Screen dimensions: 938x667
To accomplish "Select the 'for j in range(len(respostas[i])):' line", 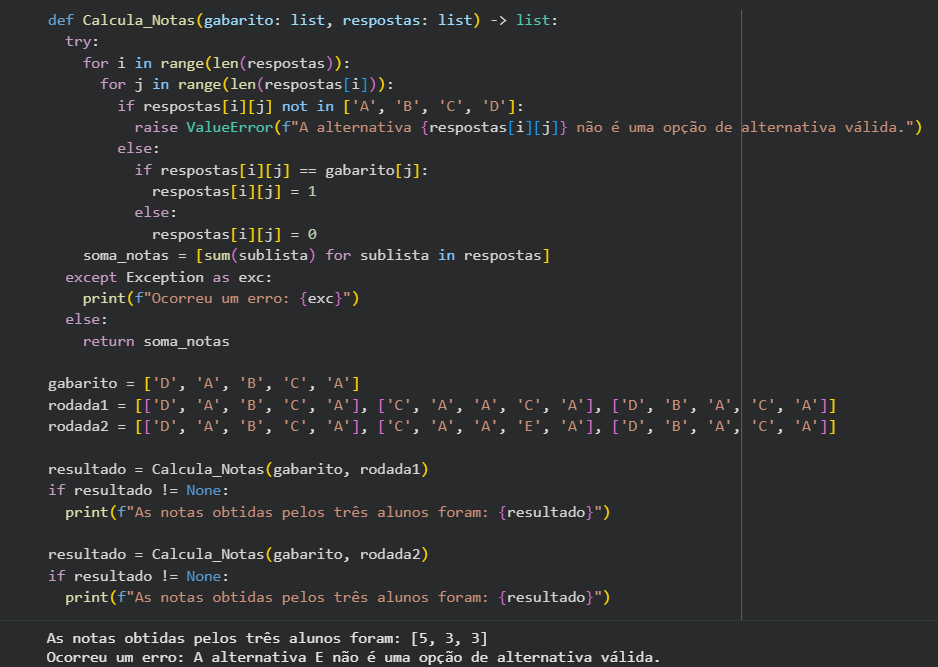I will pos(247,84).
